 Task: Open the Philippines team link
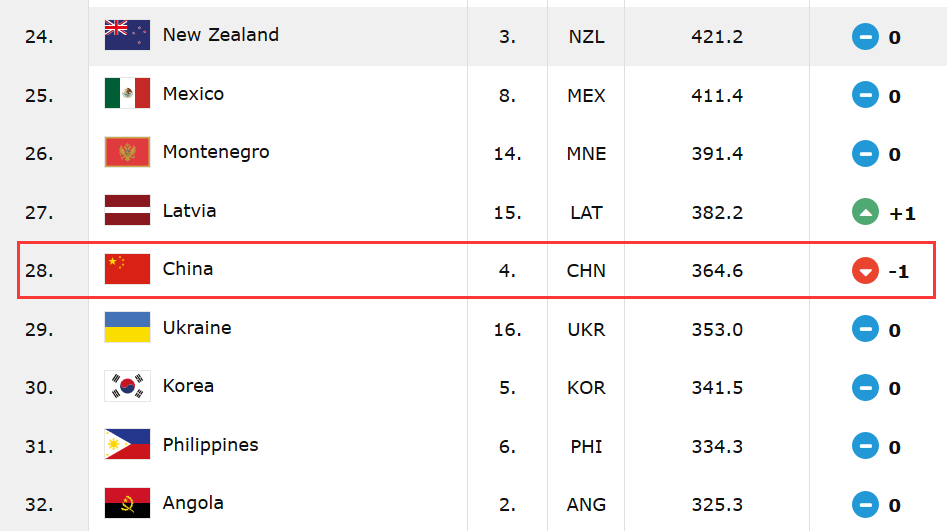click(x=210, y=445)
